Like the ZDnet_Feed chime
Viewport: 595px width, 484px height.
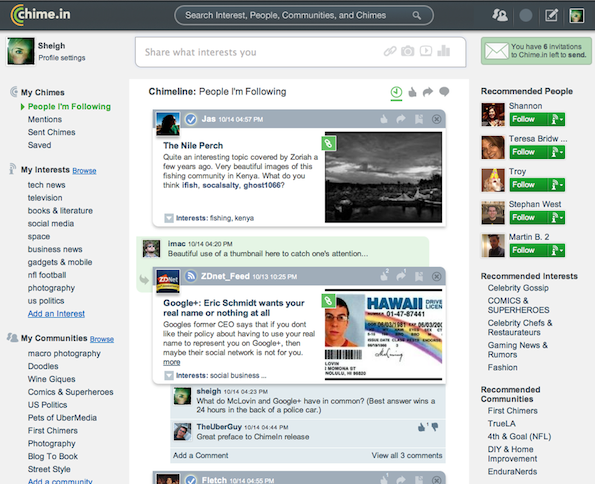pyautogui.click(x=384, y=276)
